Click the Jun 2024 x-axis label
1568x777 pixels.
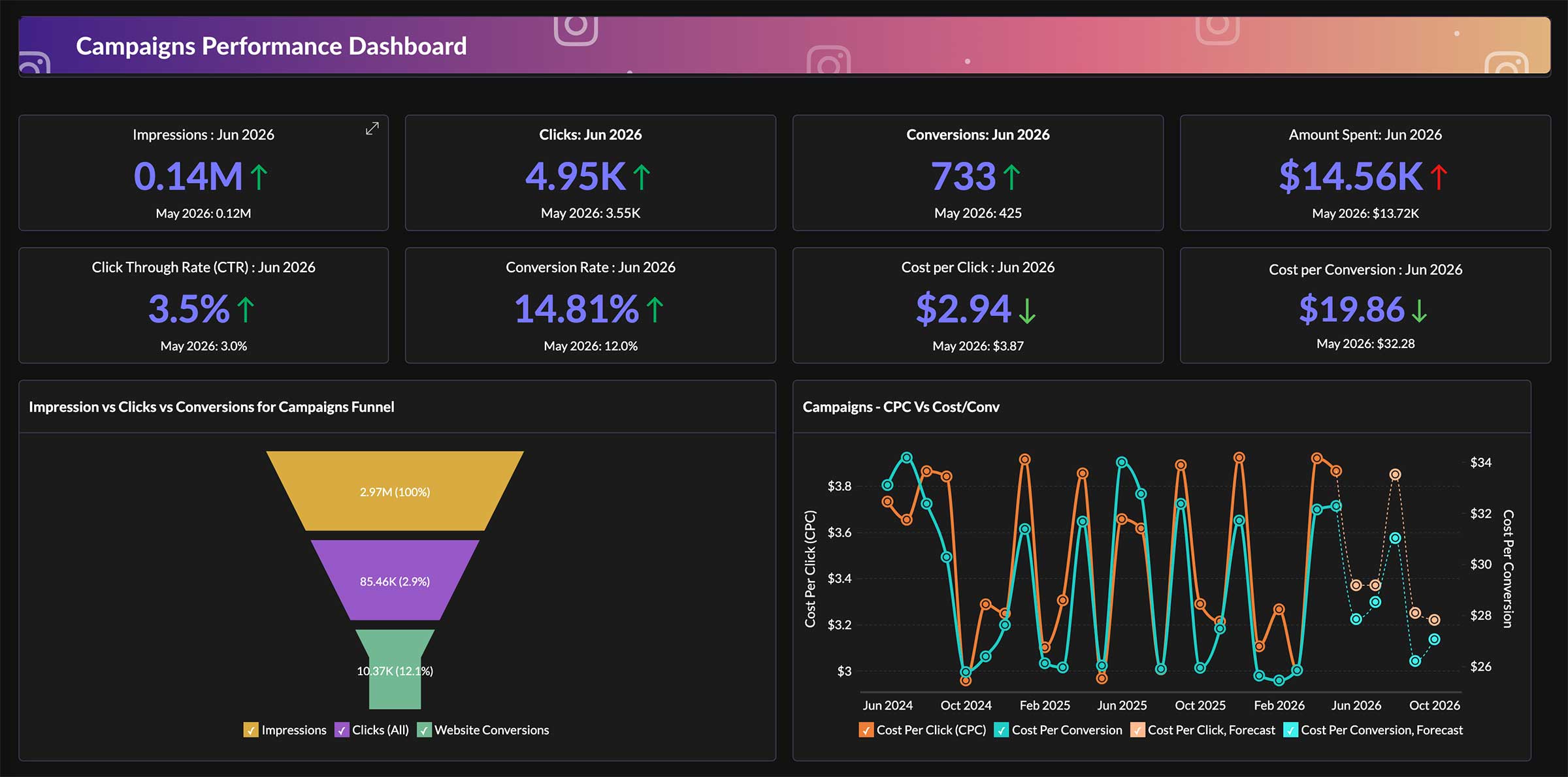(887, 705)
